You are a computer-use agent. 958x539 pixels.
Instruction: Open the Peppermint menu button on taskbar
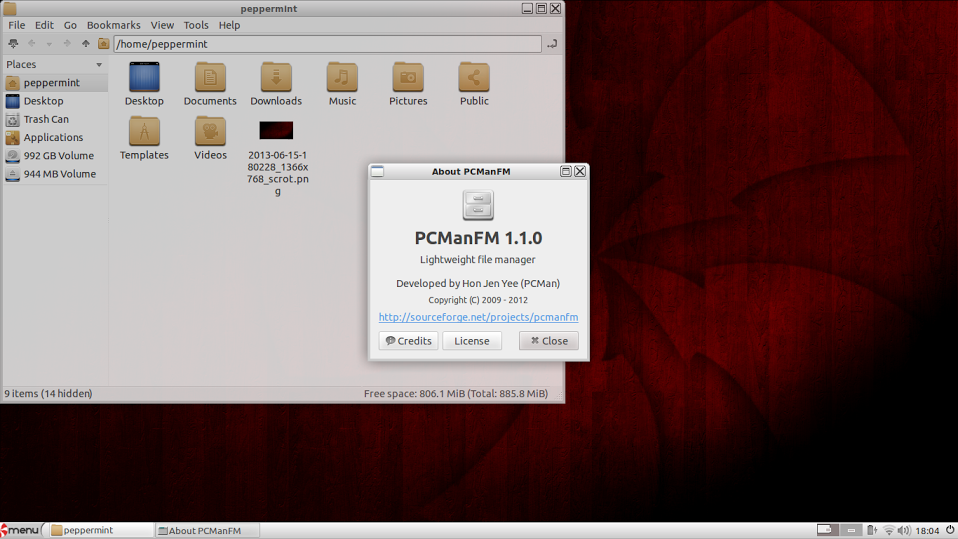pos(22,530)
